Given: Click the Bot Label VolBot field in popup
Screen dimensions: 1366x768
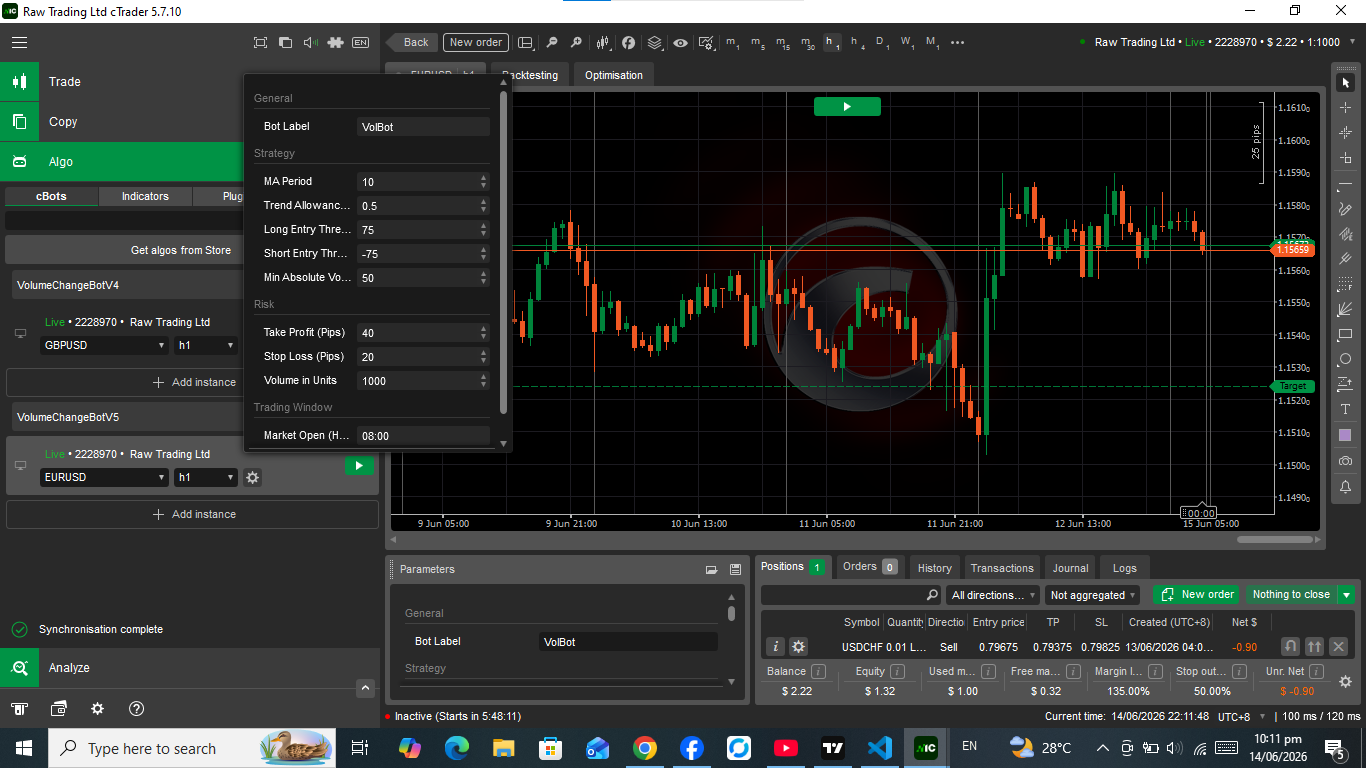Looking at the screenshot, I should point(423,127).
